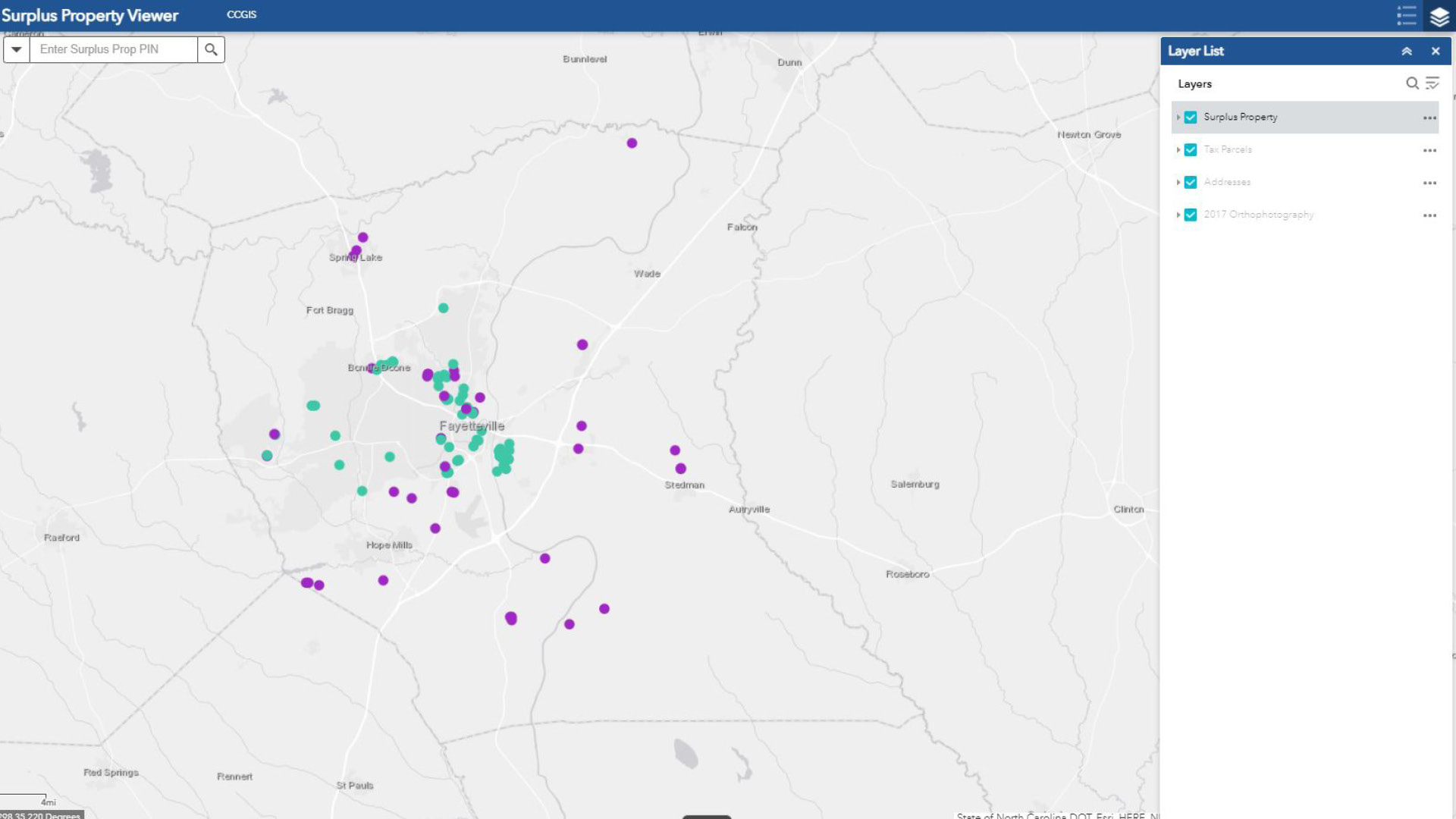Click the purple property point near Stedman
The height and width of the screenshot is (819, 1456).
pyautogui.click(x=680, y=469)
